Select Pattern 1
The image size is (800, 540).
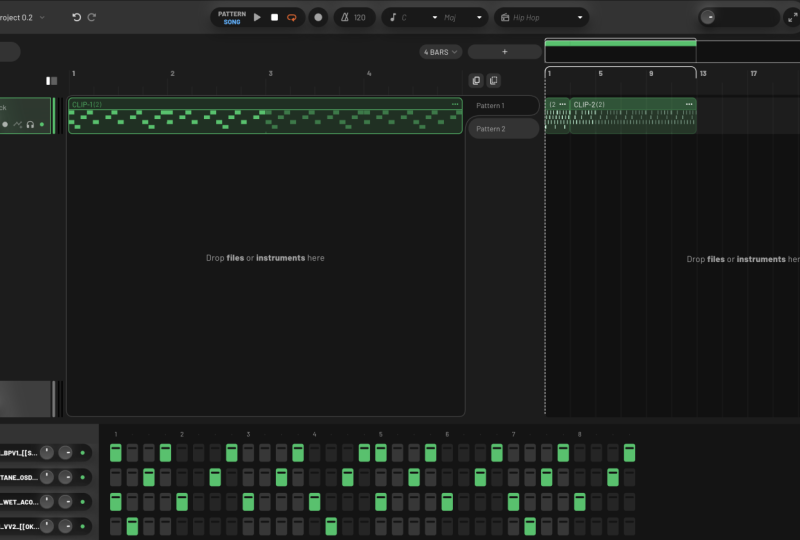503,106
